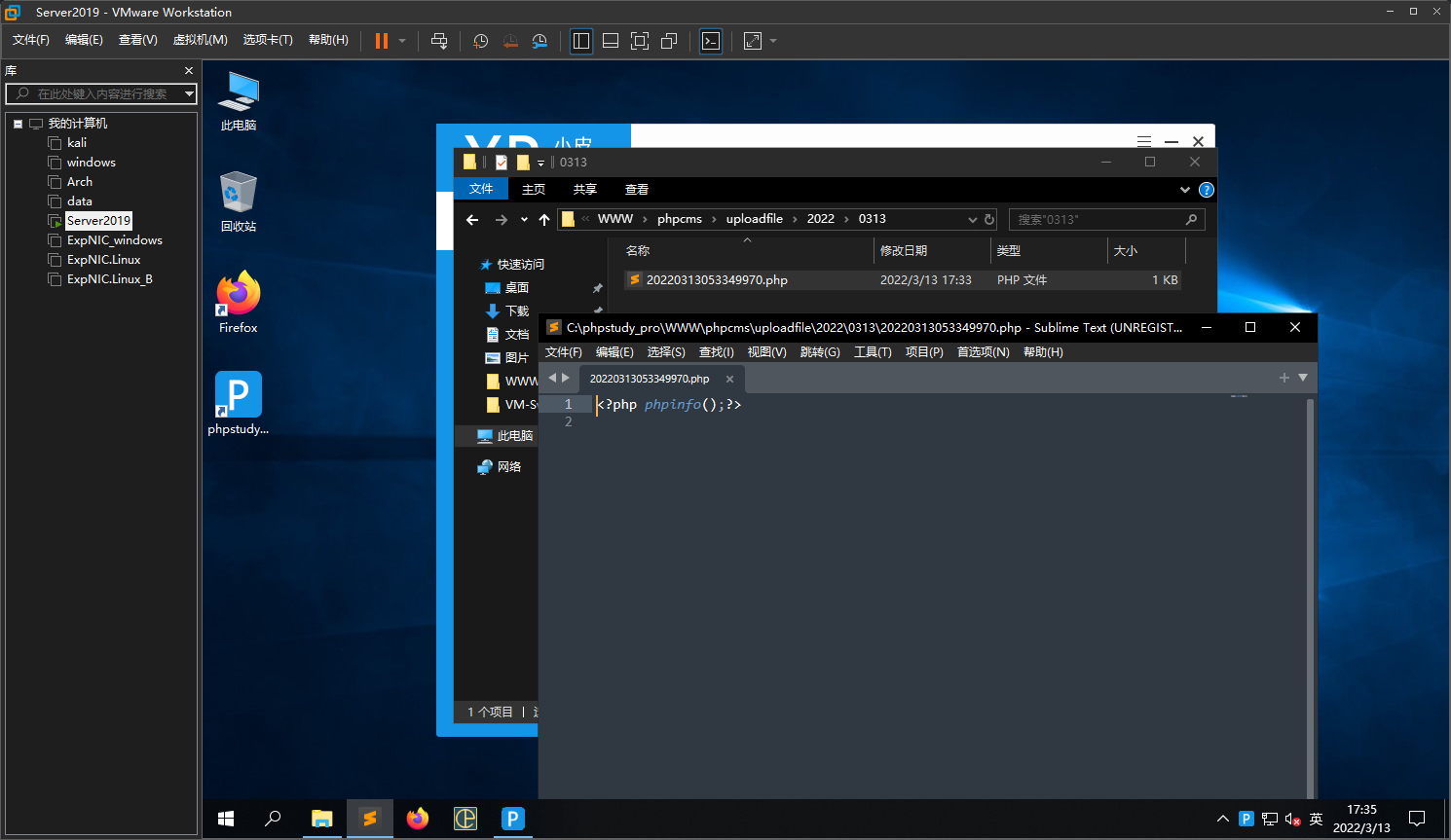1451x840 pixels.
Task: Switch to the 查看 ribbon tab in Explorer
Action: (x=636, y=190)
